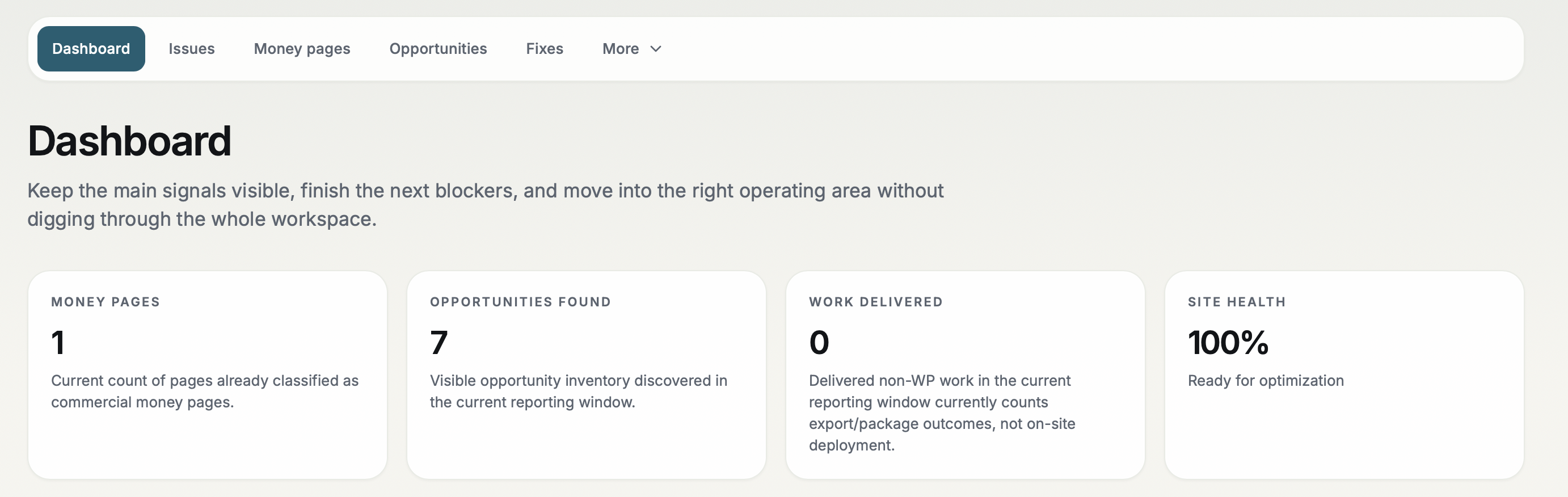1568x497 pixels.
Task: Click the opportunities count value 7
Action: [437, 342]
